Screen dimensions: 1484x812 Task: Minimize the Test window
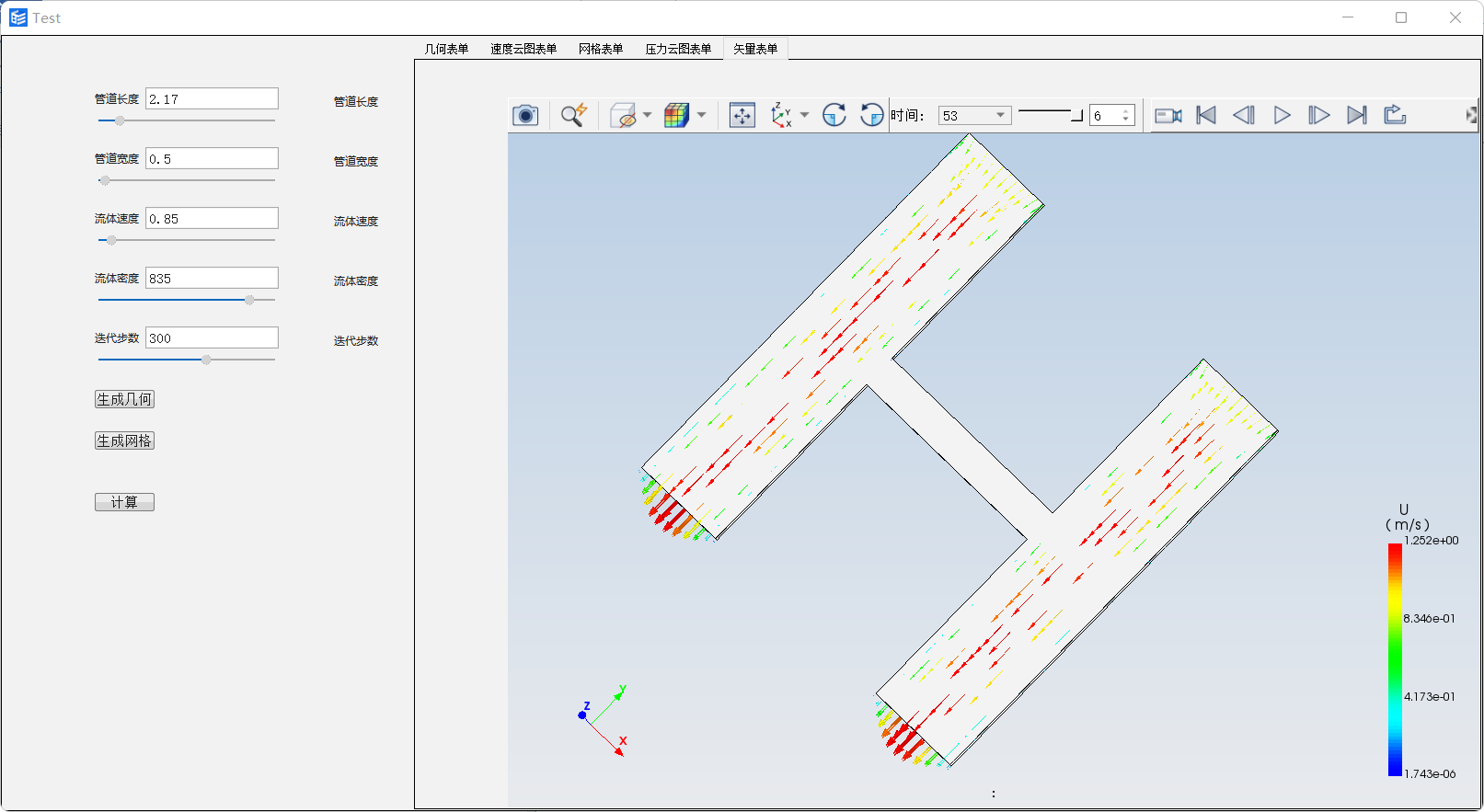(1348, 17)
